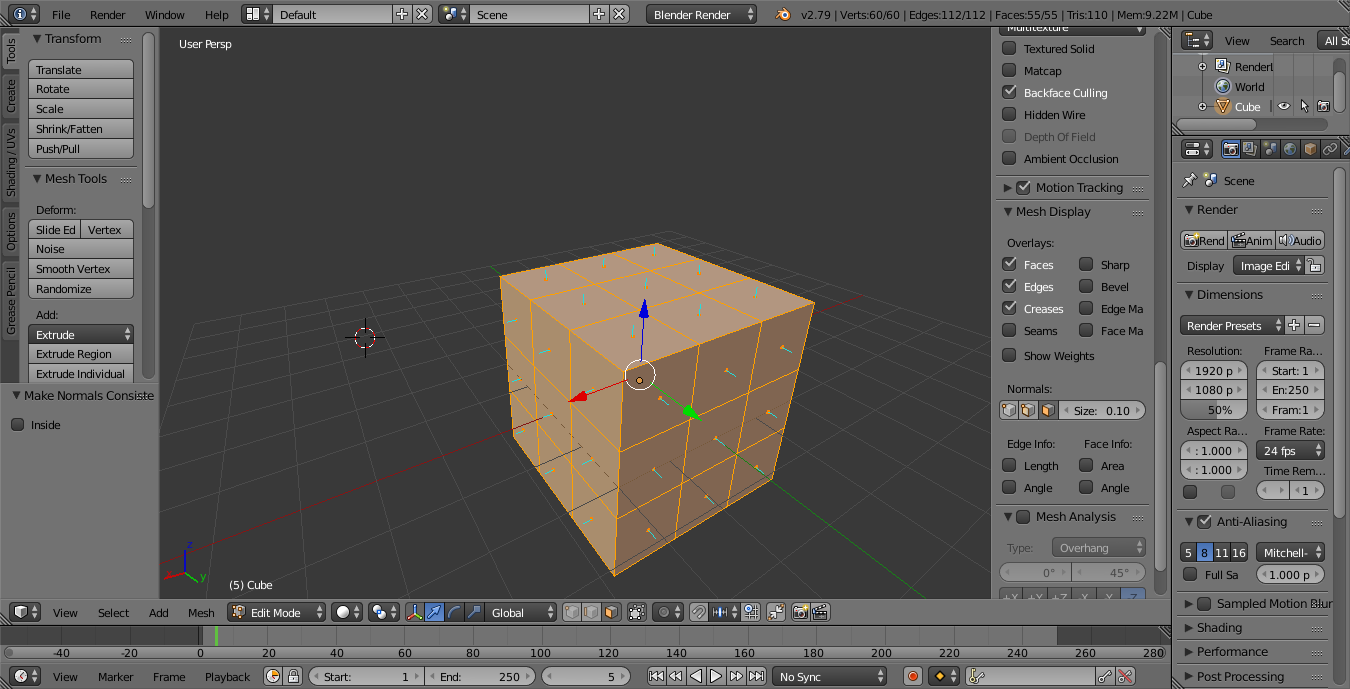The width and height of the screenshot is (1350, 689).
Task: Enable face select mode in viewport header
Action: (x=611, y=612)
